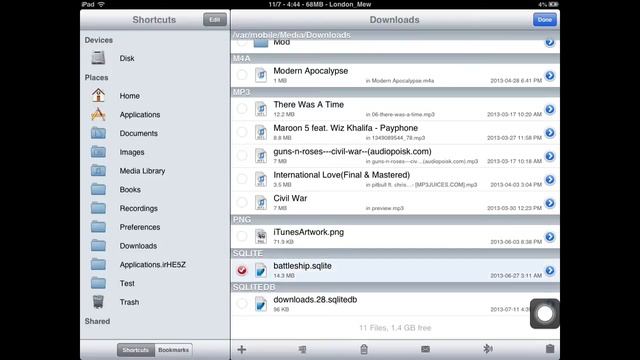Viewport: 640px width, 360px height.
Task: Open the Preferences folder icon
Action: click(x=98, y=227)
